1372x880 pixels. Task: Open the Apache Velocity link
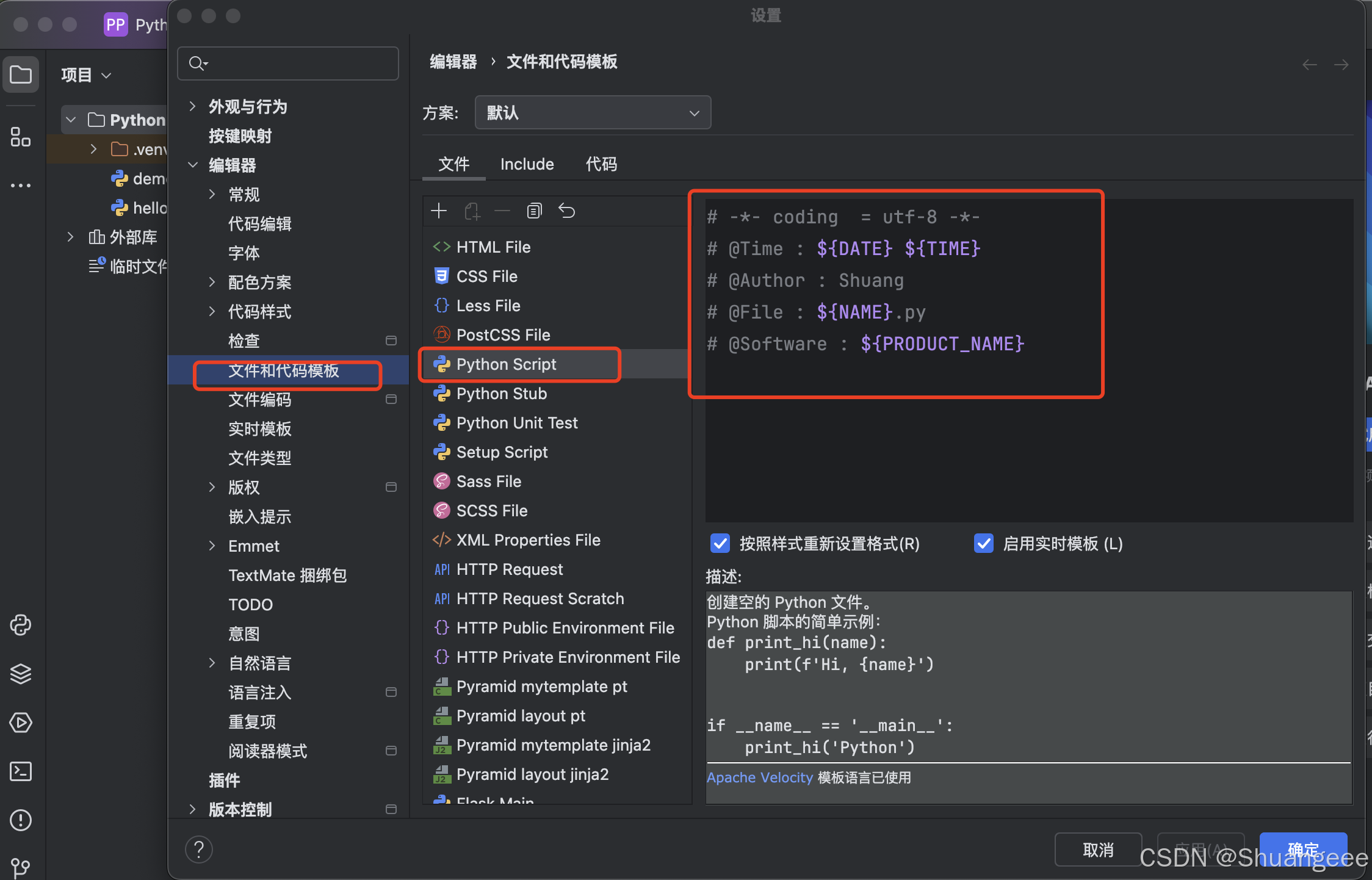click(x=759, y=777)
